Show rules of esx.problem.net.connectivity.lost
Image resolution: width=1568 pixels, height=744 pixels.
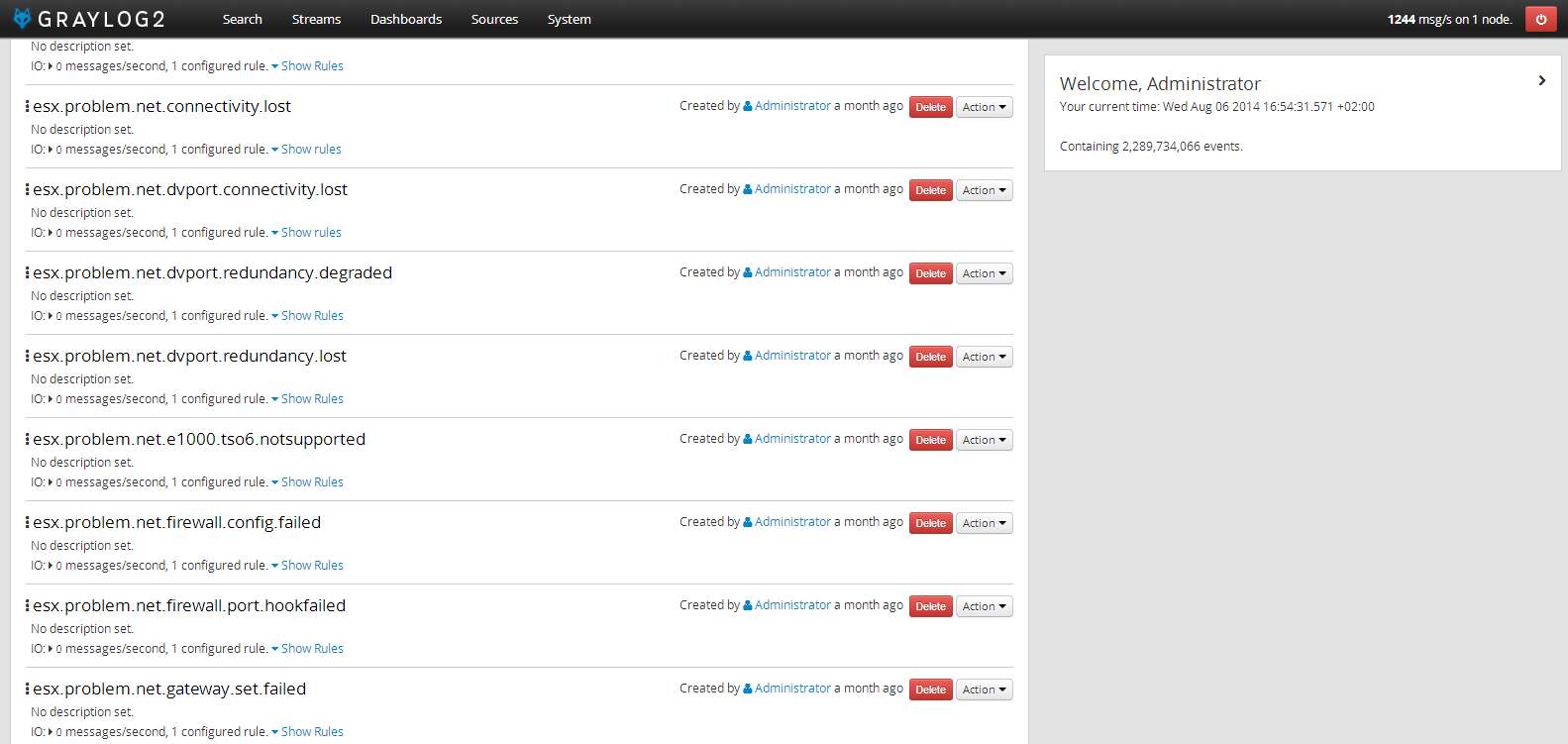click(x=306, y=150)
